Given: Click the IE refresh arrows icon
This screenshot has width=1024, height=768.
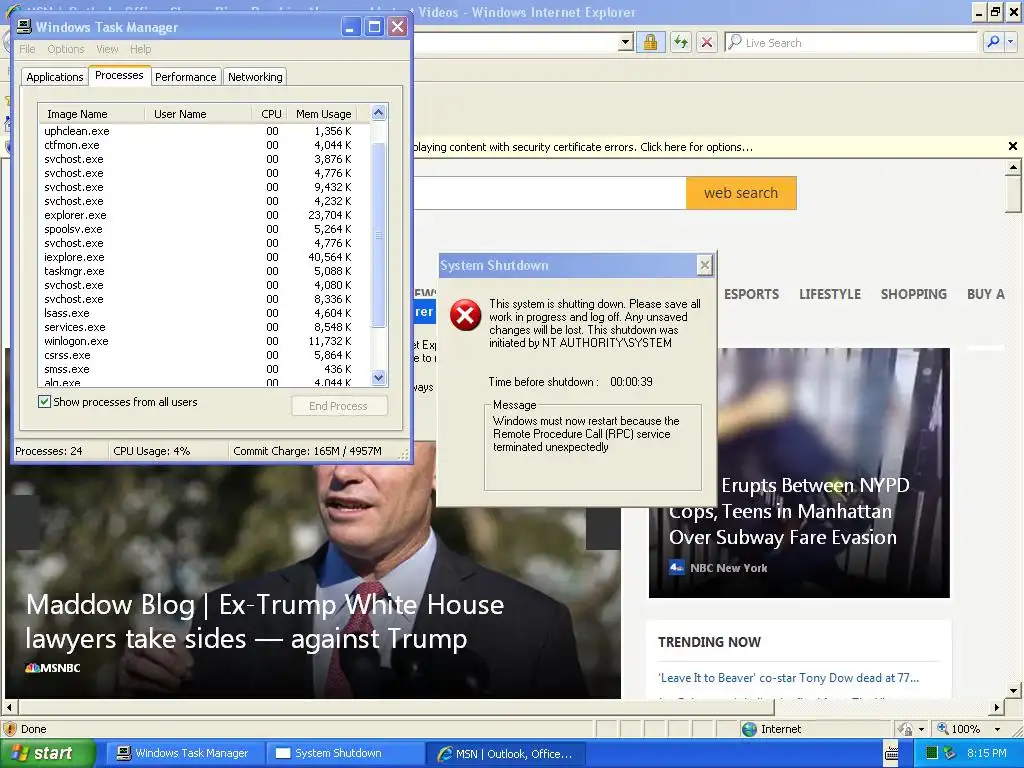Looking at the screenshot, I should click(681, 42).
